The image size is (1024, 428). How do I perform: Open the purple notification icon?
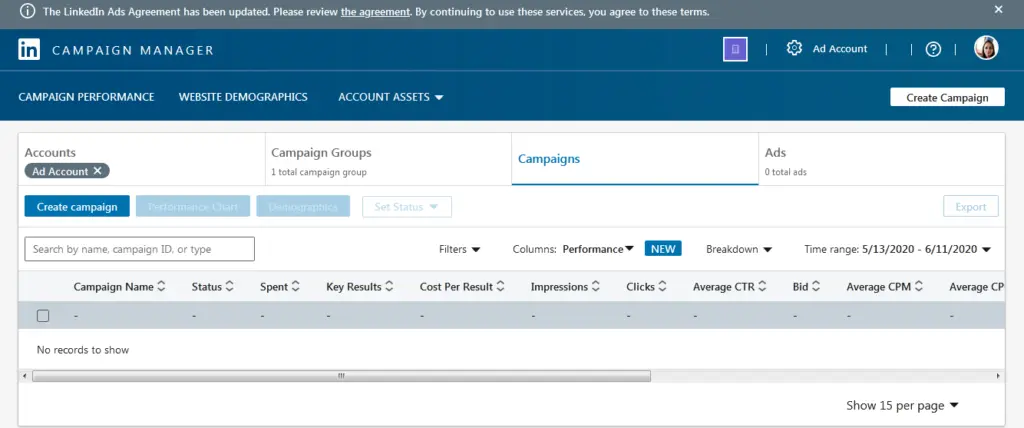(735, 49)
